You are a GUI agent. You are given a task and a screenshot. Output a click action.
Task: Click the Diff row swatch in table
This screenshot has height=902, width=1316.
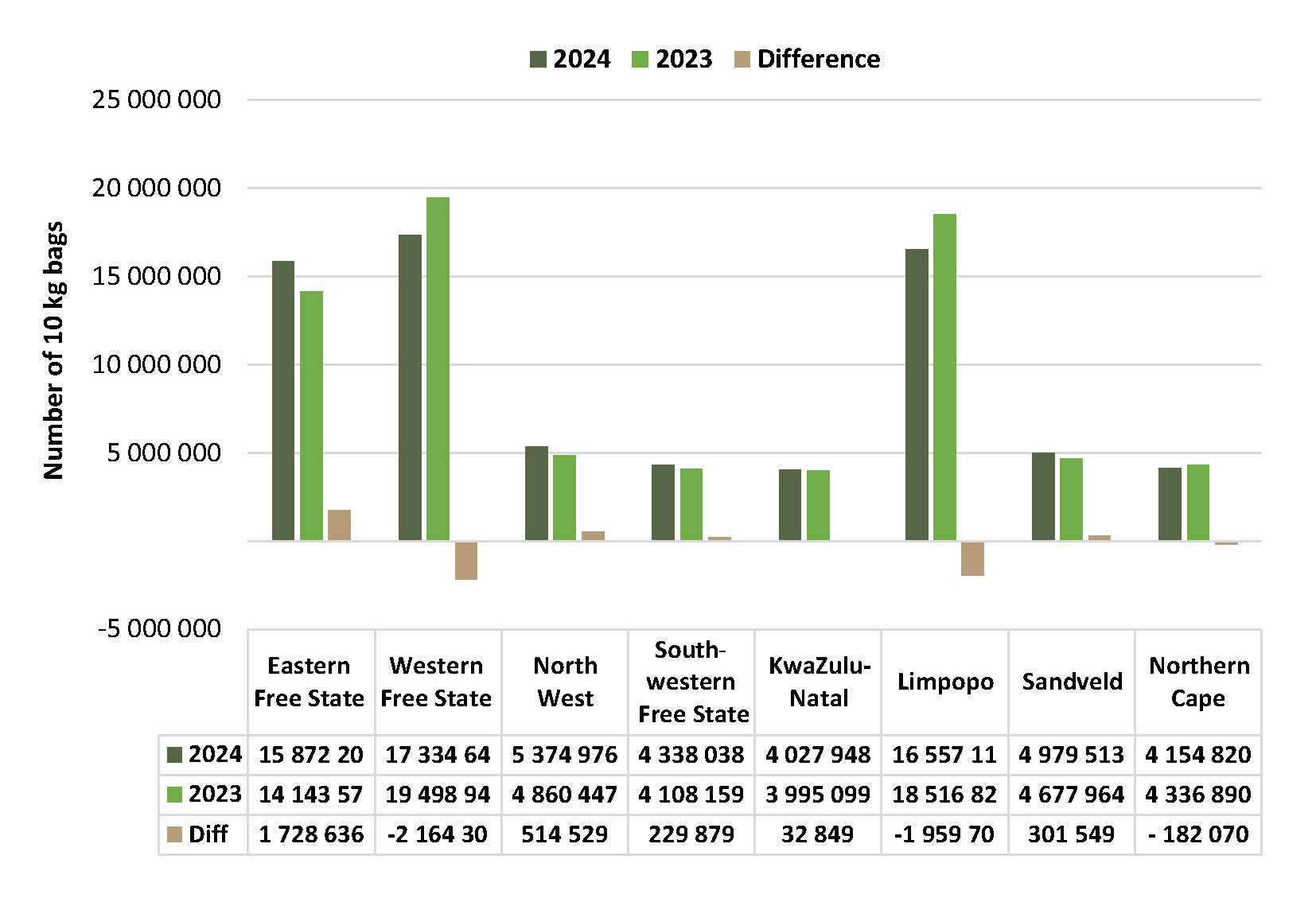click(x=174, y=834)
